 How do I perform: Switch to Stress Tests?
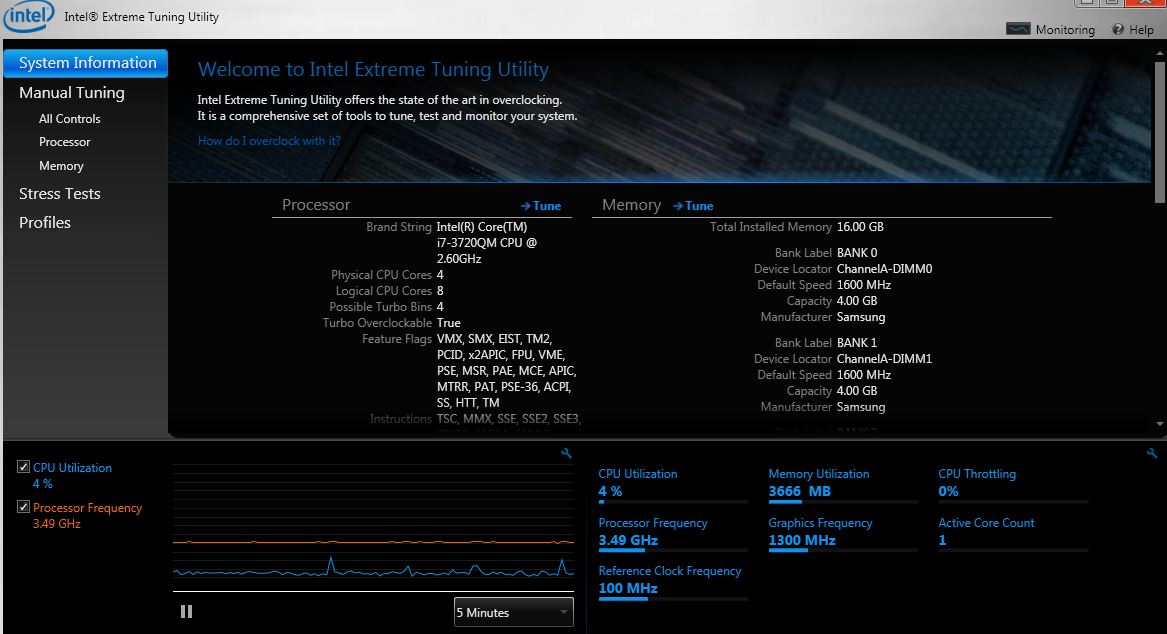60,193
